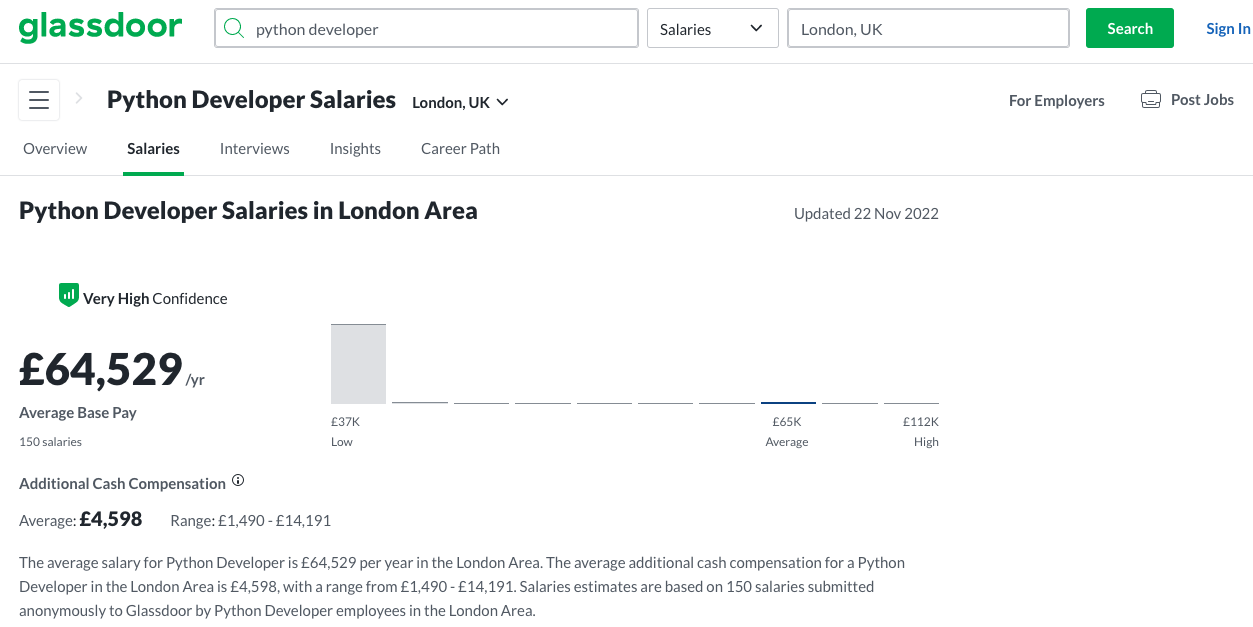Image resolution: width=1253 pixels, height=627 pixels.
Task: Click the Python Developer Salaries heading
Action: 252,100
